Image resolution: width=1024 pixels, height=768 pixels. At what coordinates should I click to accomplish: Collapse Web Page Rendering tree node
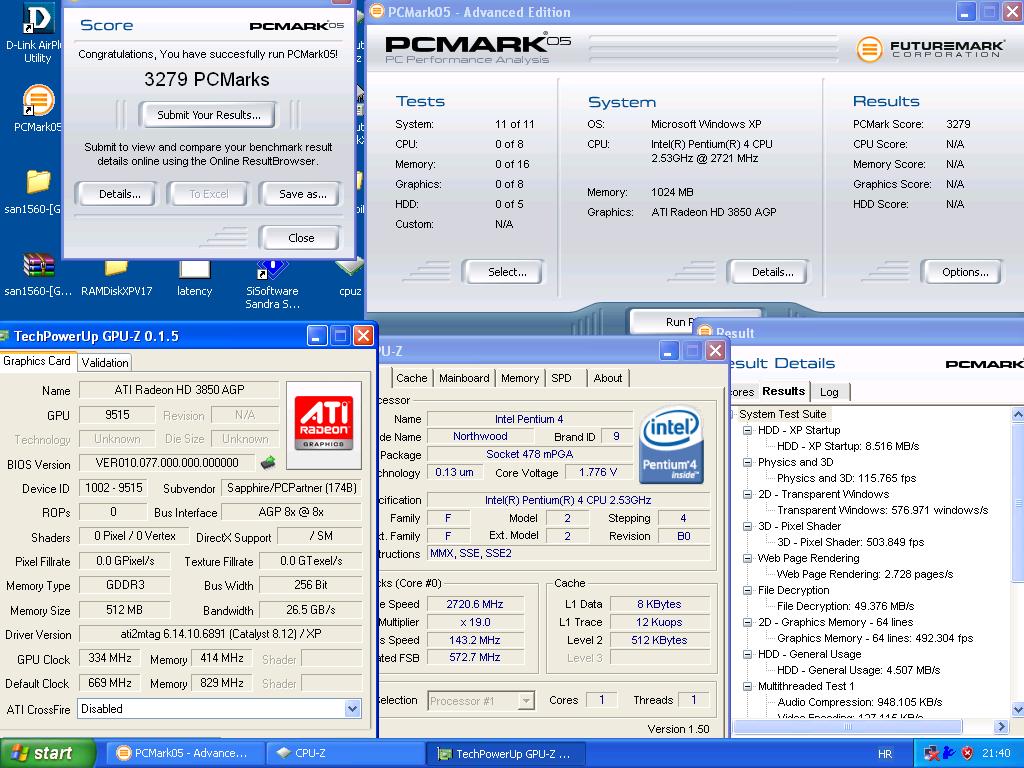[747, 558]
